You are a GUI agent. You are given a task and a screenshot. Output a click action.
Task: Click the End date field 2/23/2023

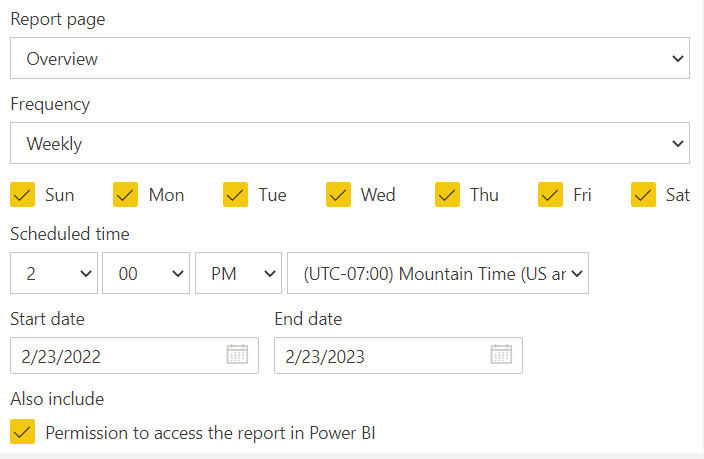coord(398,356)
